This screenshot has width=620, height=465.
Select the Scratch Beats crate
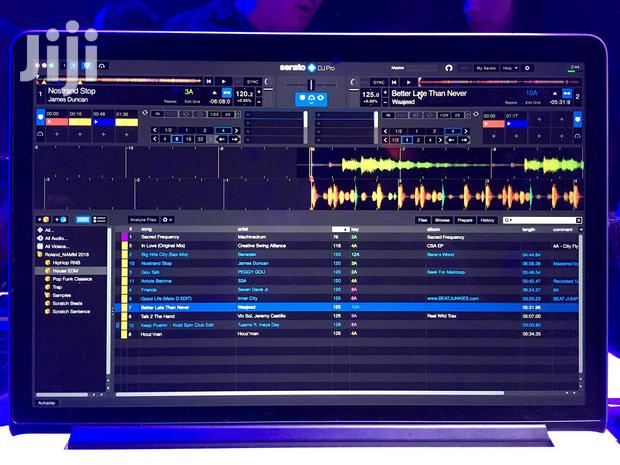(x=67, y=303)
